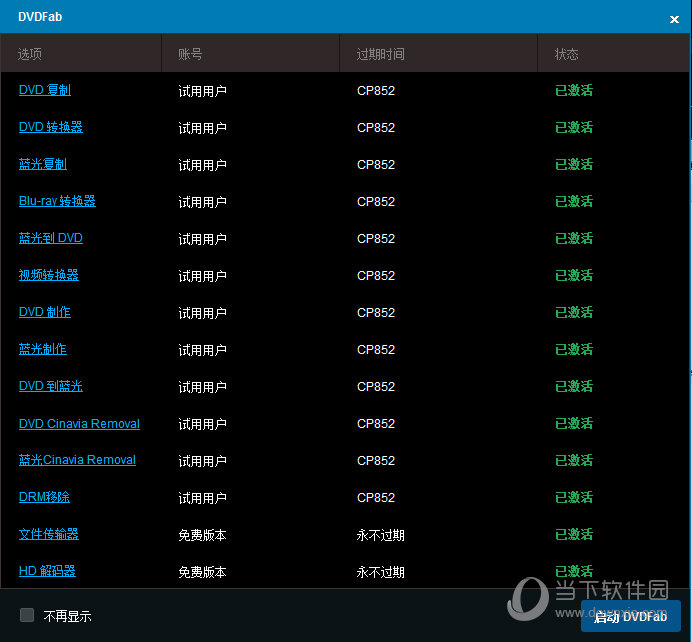Select CP852 in the DVD 转换器 row
Viewport: 692px width, 642px height.
click(x=376, y=128)
